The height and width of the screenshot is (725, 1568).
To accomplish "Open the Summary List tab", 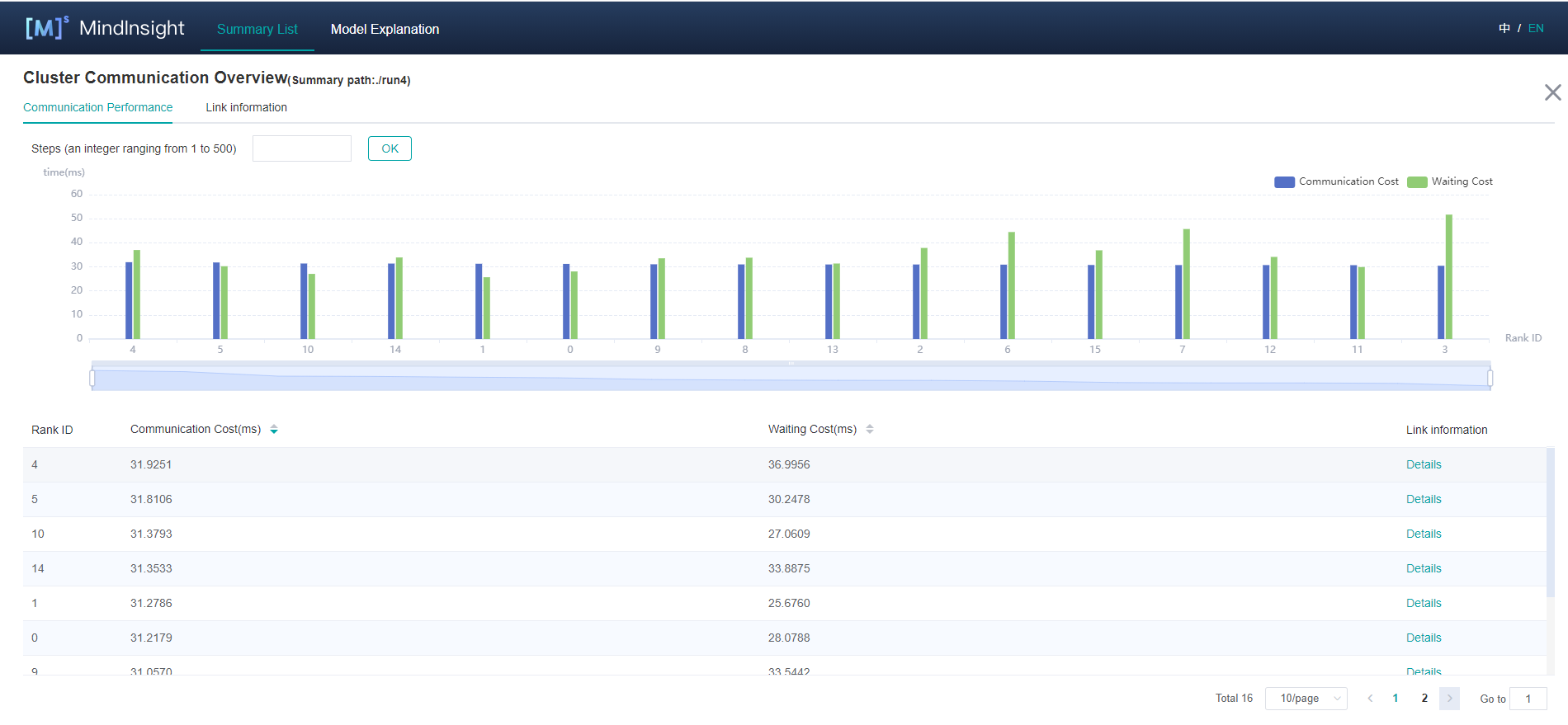I will tap(257, 29).
